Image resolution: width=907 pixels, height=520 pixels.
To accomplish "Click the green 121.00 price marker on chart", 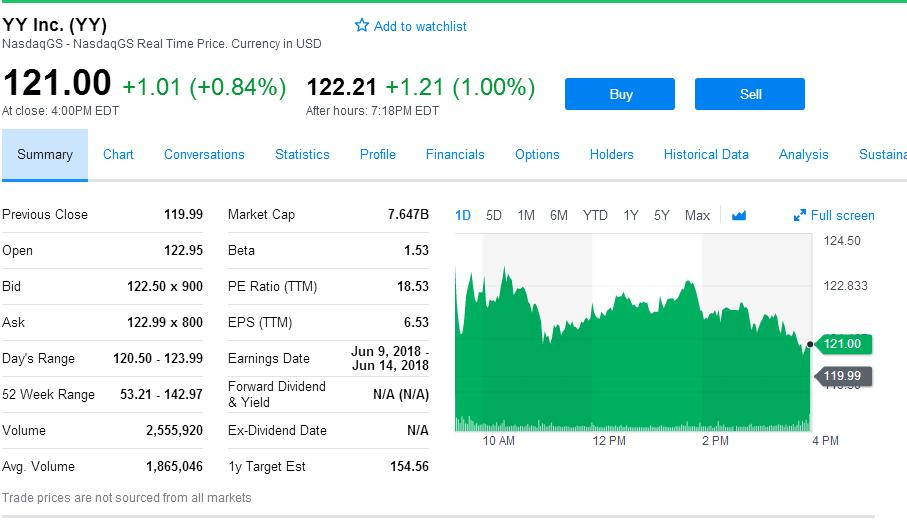I will coord(842,344).
